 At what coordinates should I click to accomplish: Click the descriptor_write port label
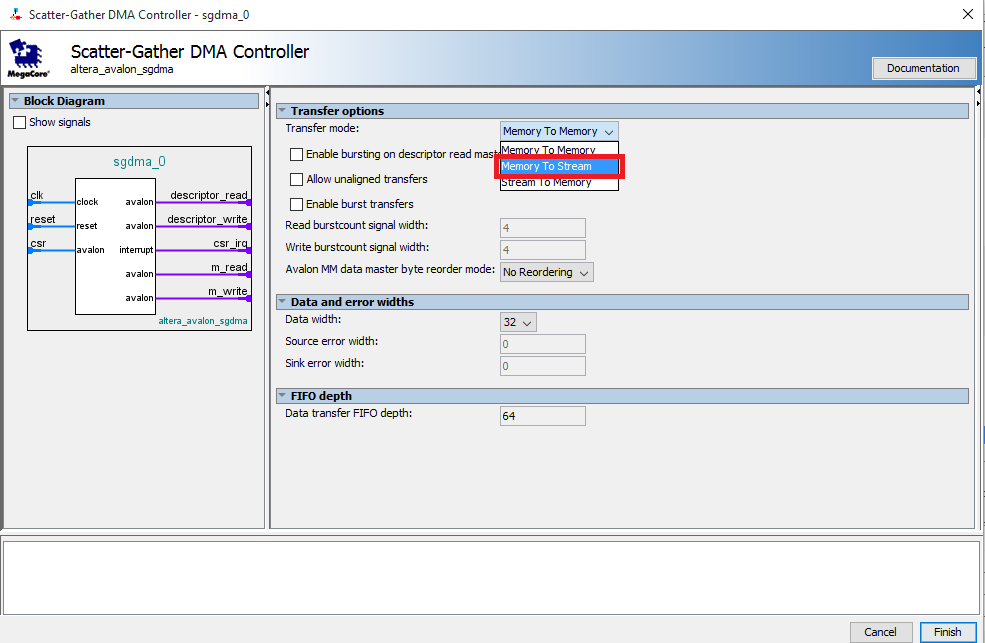point(207,219)
